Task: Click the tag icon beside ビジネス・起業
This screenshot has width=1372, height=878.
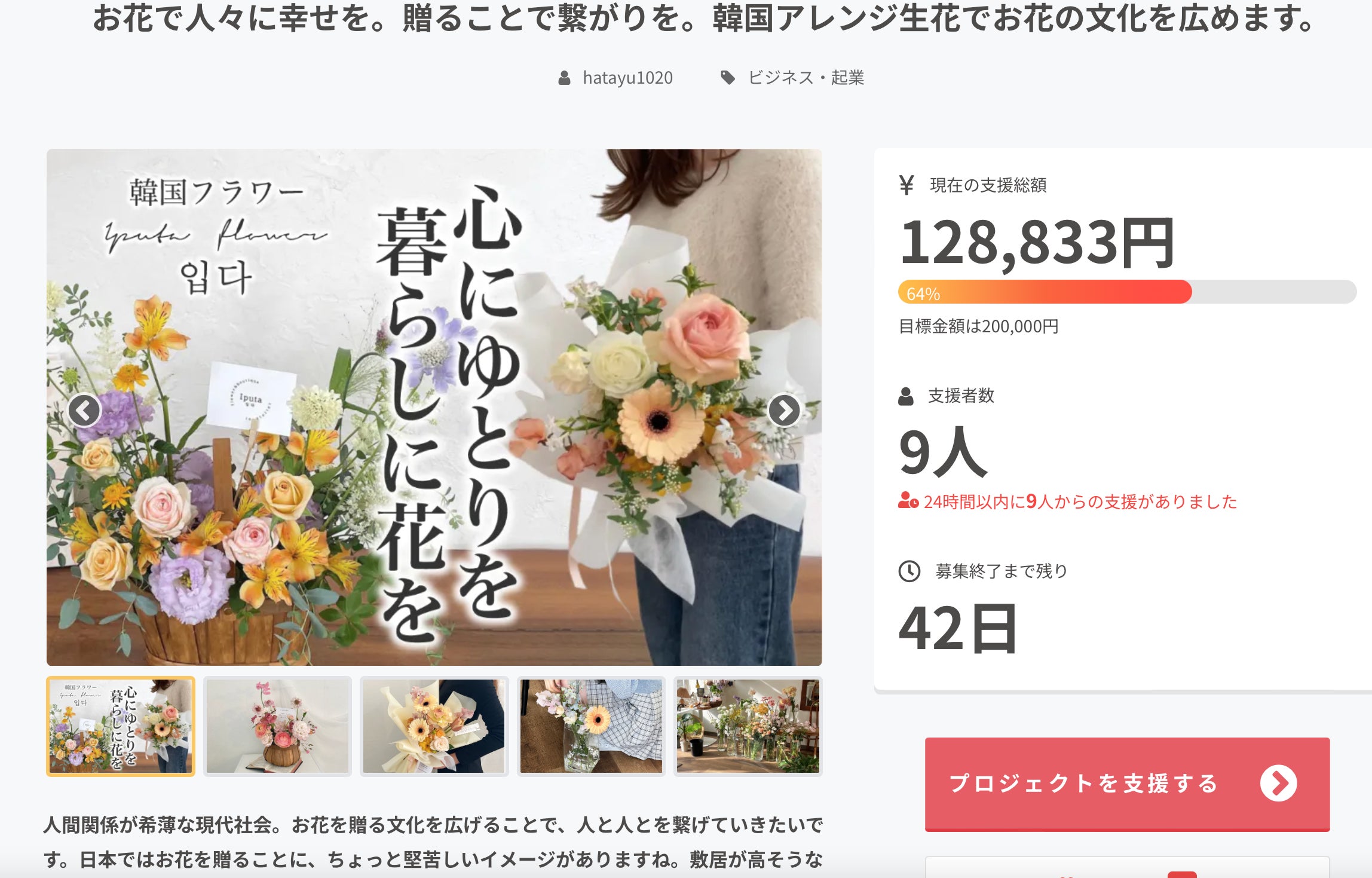Action: [727, 78]
